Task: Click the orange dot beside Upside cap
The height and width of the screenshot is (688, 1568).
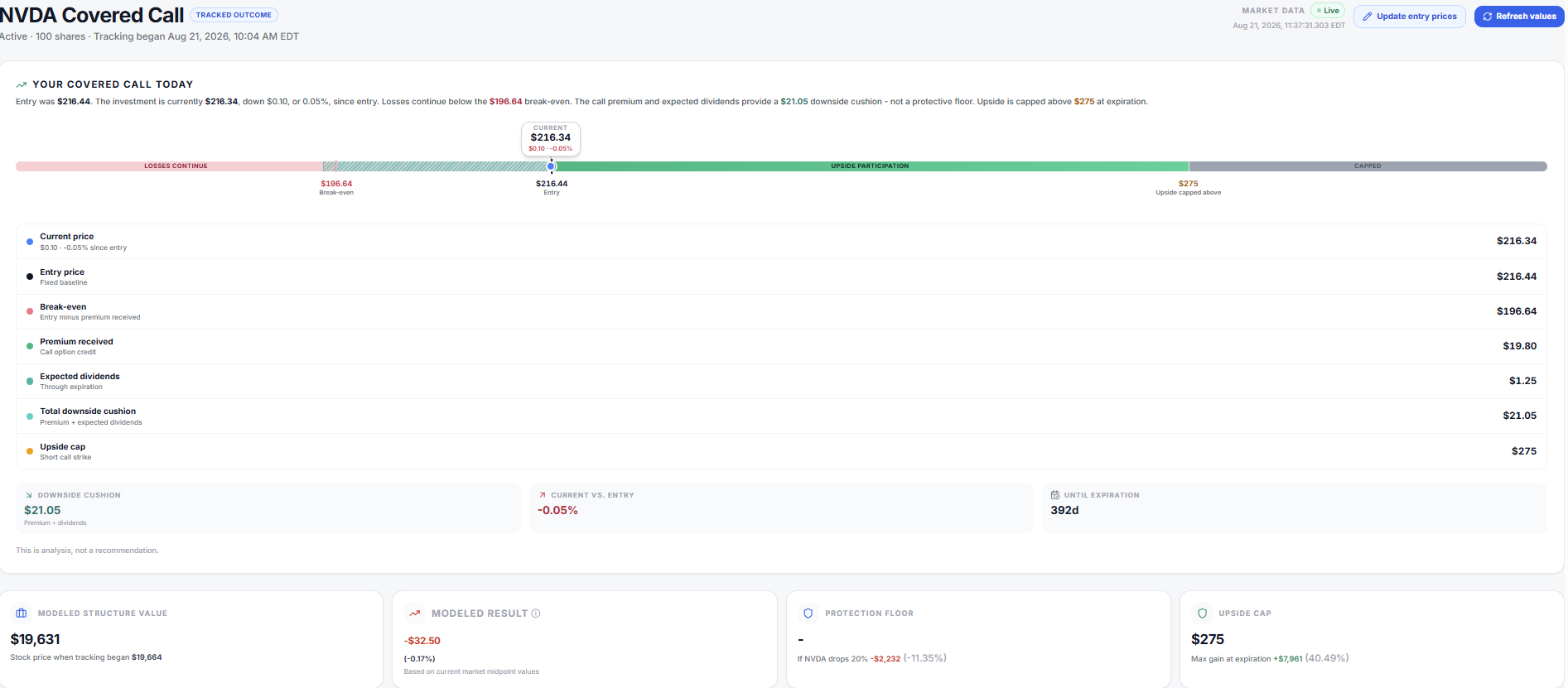Action: tap(30, 451)
